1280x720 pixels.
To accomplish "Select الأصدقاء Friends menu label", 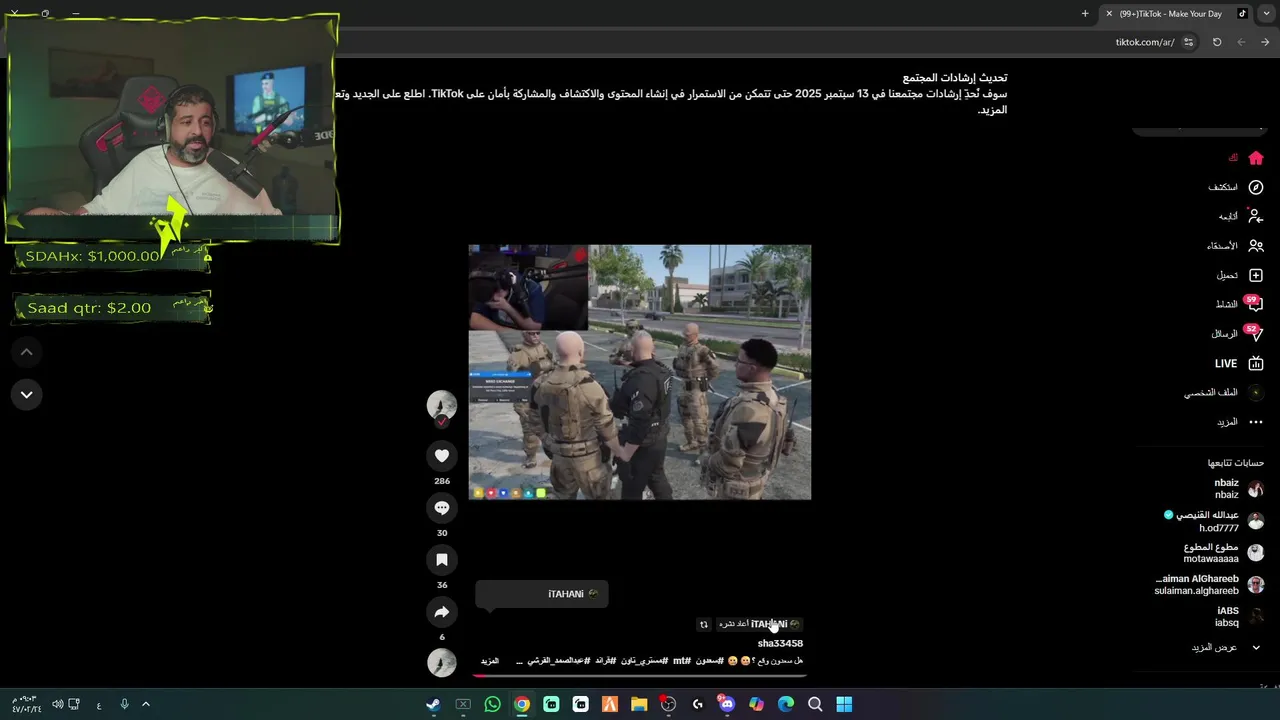I will [1222, 246].
